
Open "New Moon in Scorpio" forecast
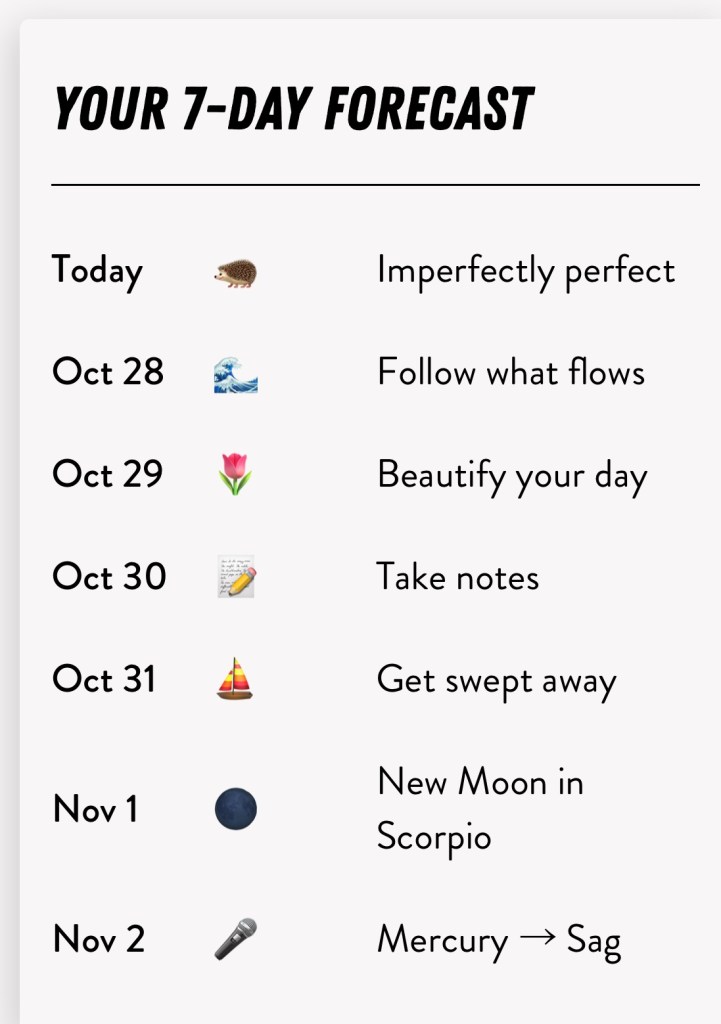(x=480, y=808)
